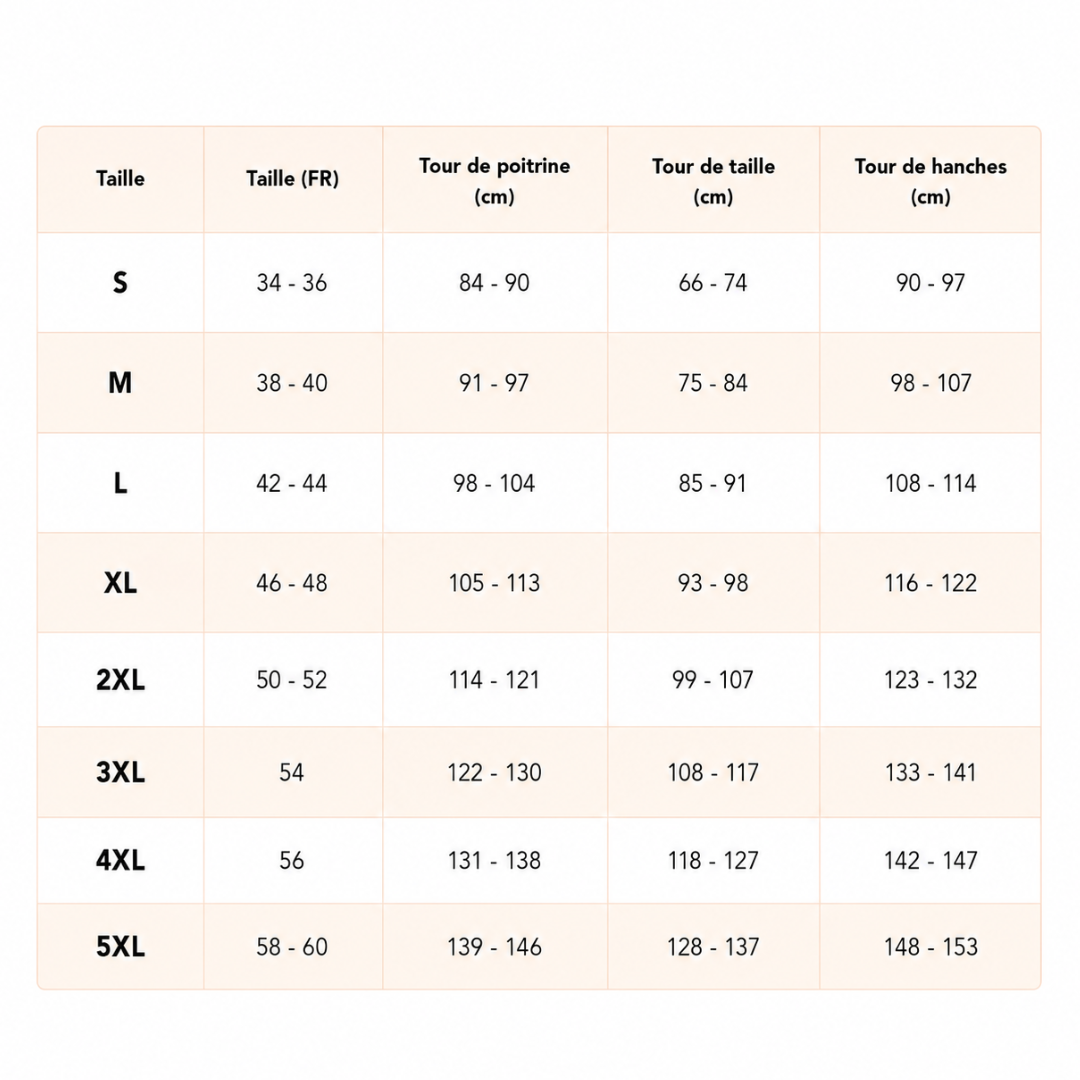This screenshot has height=1080, width=1080.
Task: Click the Tour de poitrine (cm) header
Action: tap(495, 180)
